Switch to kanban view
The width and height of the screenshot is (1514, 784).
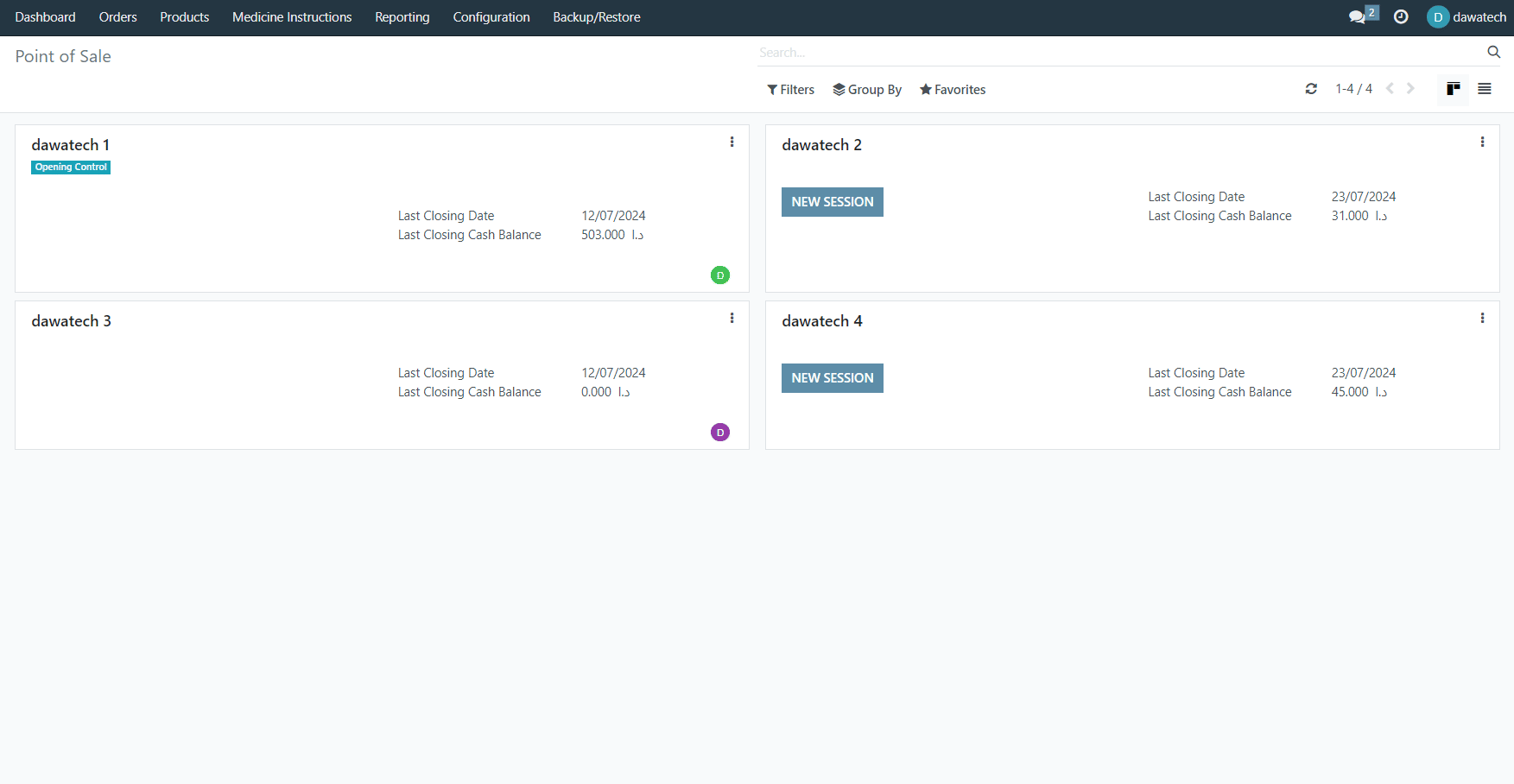click(x=1453, y=89)
